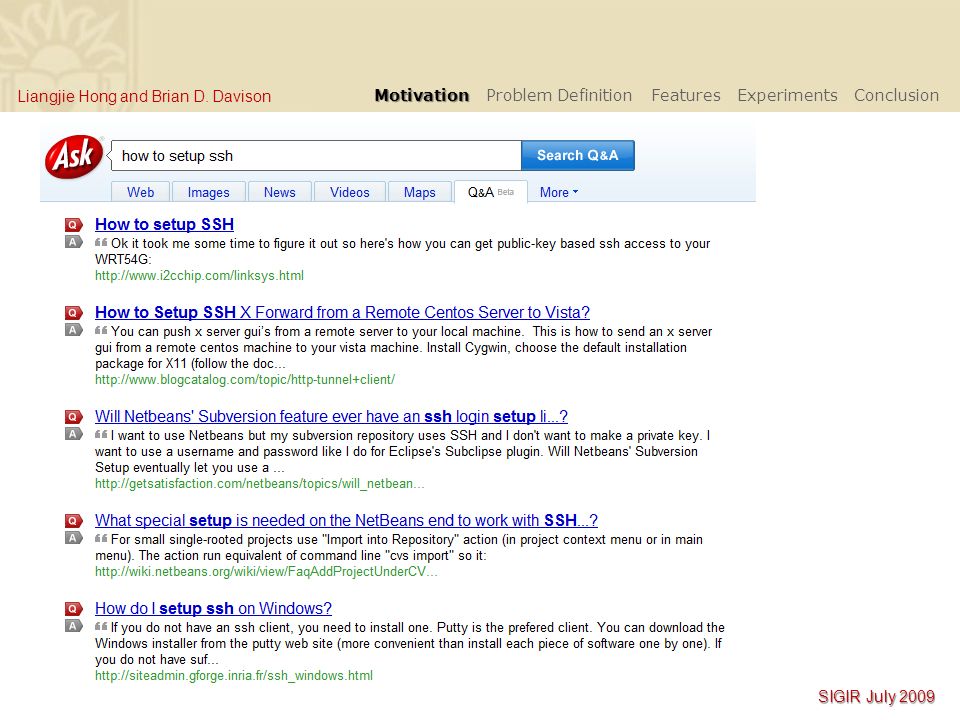
Task: Click the snippet starting 'If you do not have an ssh client'
Action: pos(410,643)
